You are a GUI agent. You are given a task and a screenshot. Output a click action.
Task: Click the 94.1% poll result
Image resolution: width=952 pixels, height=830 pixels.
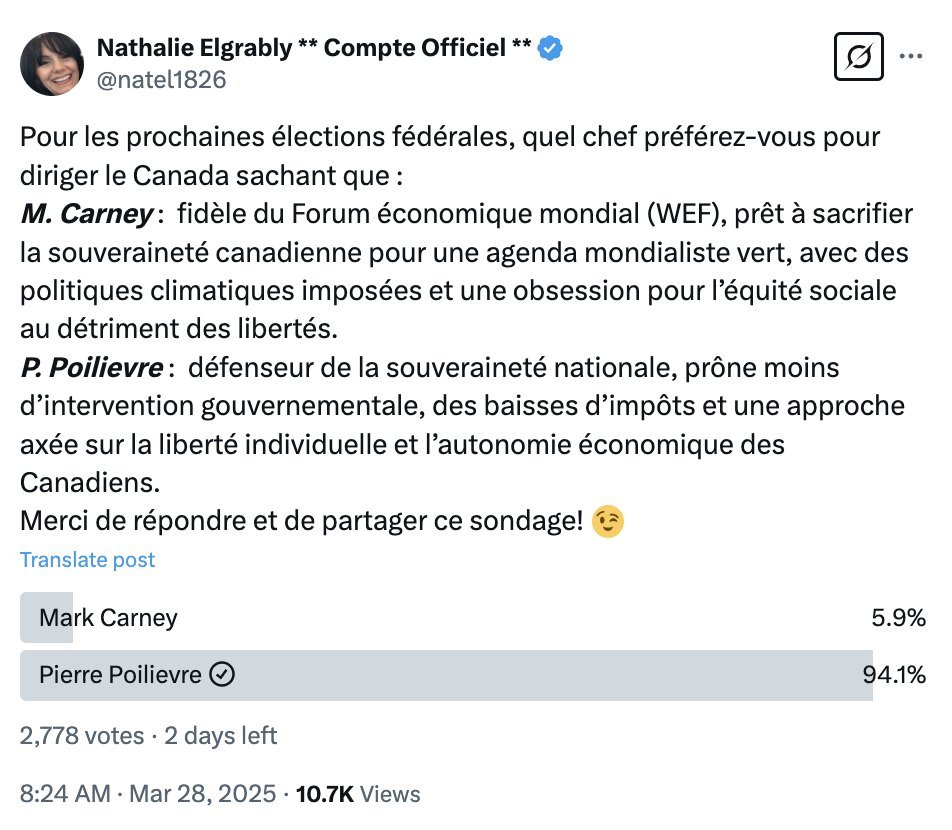(x=894, y=675)
